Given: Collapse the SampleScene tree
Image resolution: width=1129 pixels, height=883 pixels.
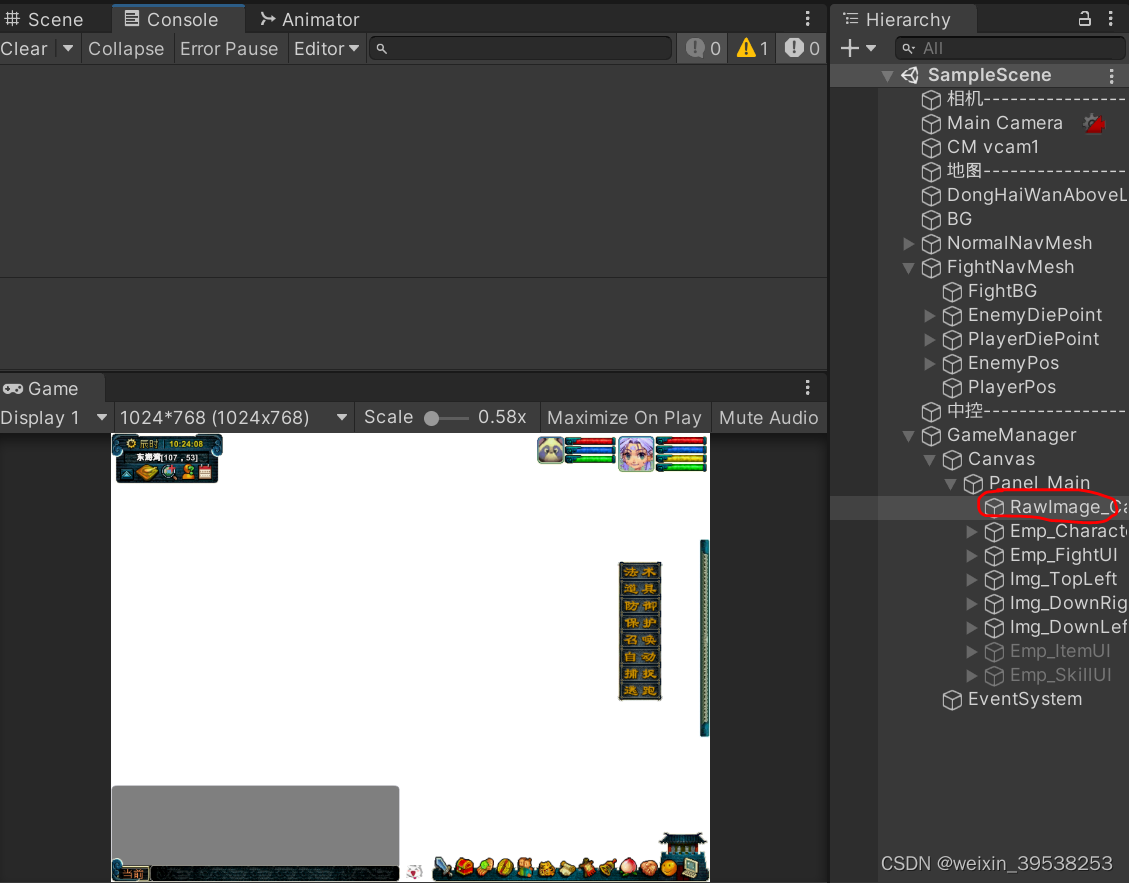Looking at the screenshot, I should 887,76.
